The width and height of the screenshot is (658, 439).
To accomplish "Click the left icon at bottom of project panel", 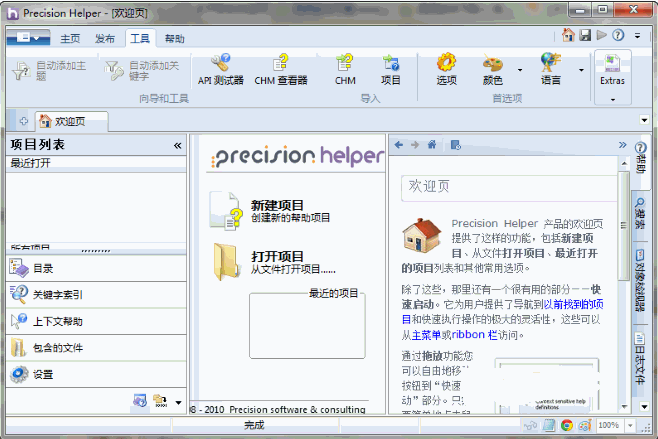I will coord(140,401).
